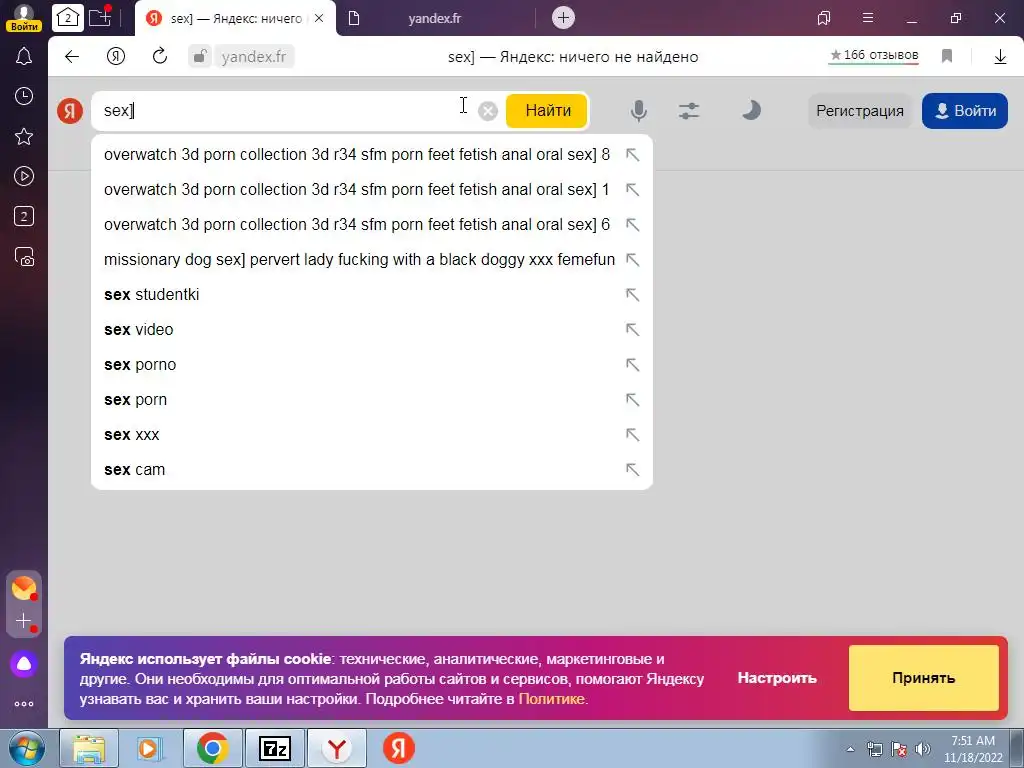Open the mail icon in sidebar
This screenshot has width=1024, height=768.
pos(24,588)
